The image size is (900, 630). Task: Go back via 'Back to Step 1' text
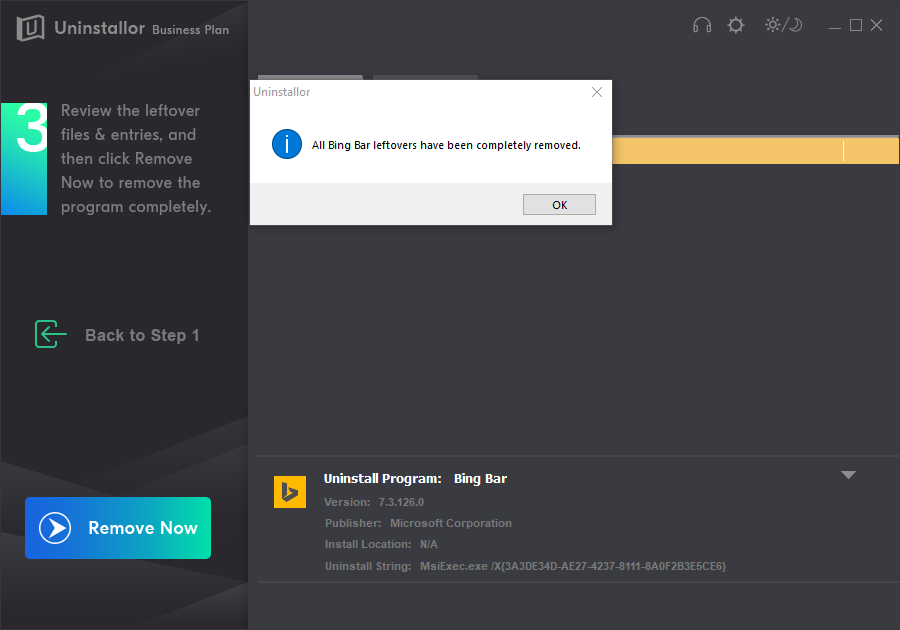pyautogui.click(x=142, y=335)
